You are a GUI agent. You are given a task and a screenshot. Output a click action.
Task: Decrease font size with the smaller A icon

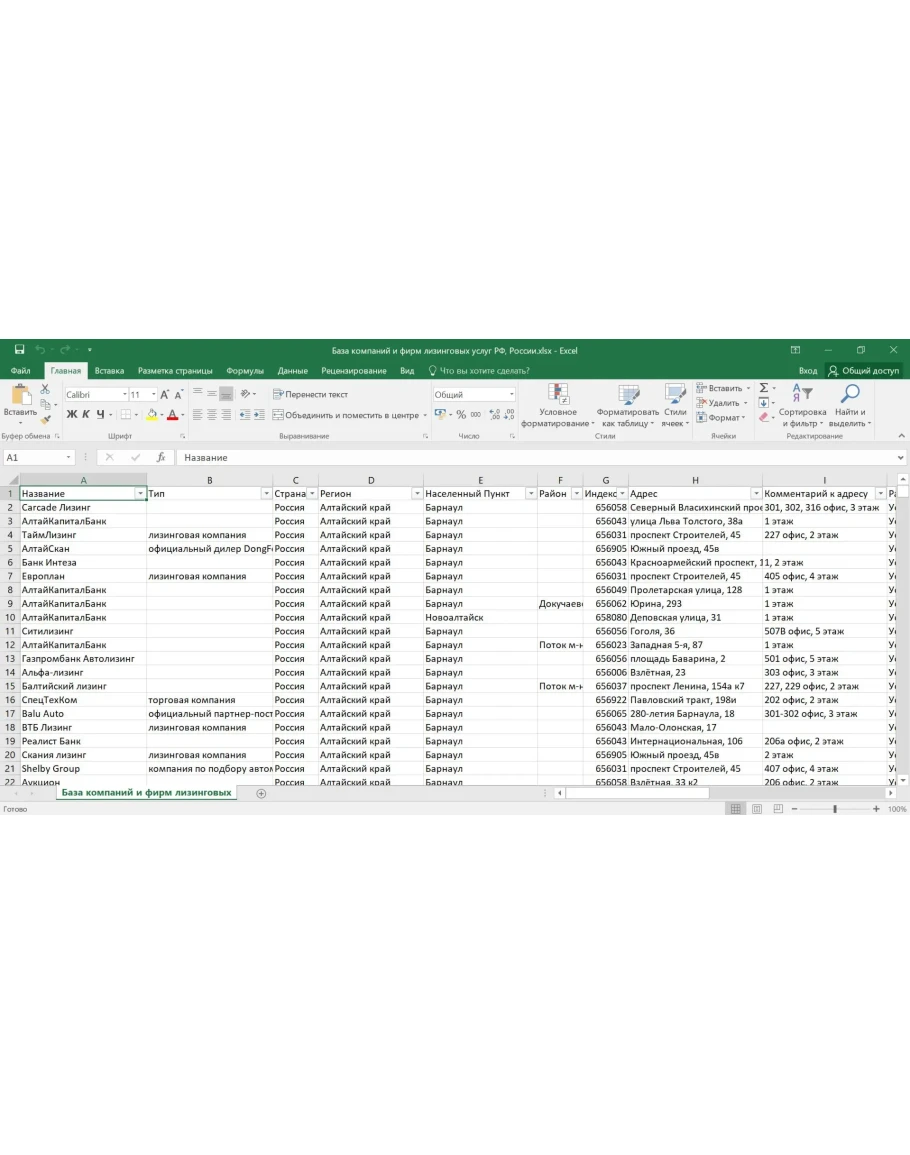(178, 395)
